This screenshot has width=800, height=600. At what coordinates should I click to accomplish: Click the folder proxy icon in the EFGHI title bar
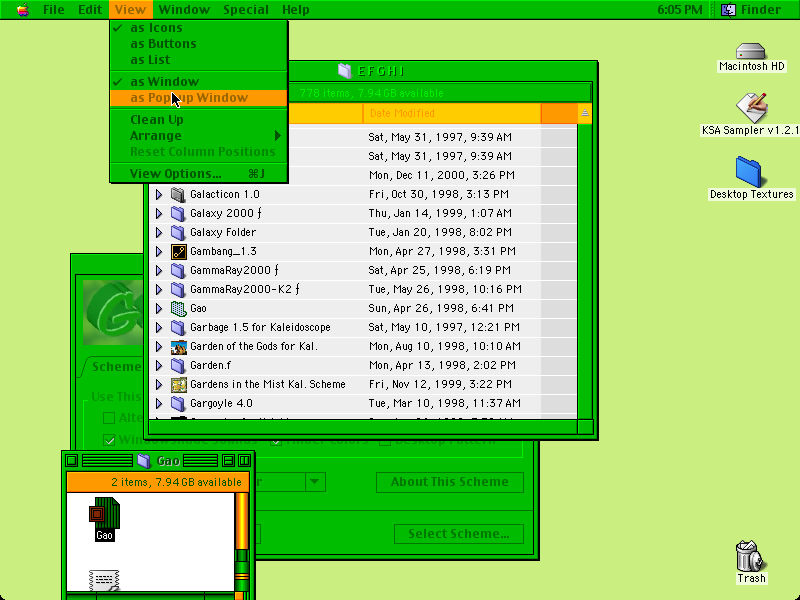pyautogui.click(x=344, y=71)
